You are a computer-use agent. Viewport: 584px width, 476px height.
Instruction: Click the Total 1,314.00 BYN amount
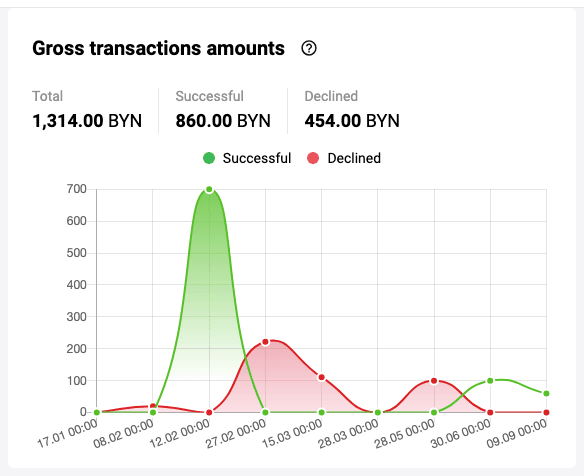pos(87,121)
